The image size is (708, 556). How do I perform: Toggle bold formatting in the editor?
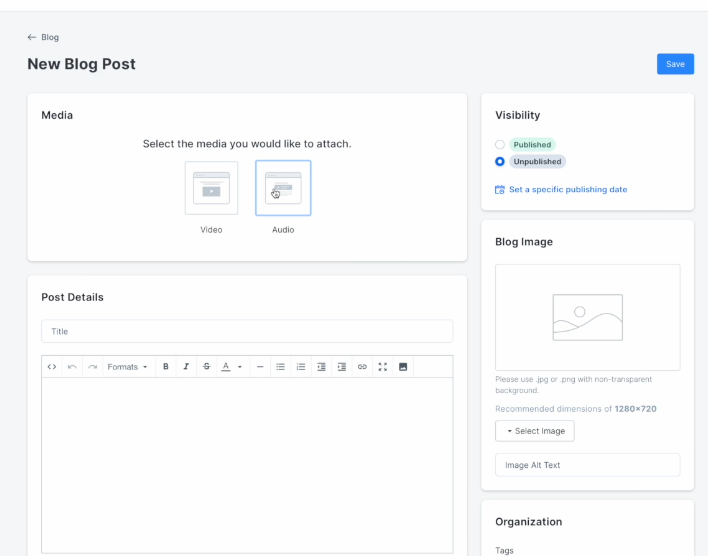coord(166,367)
